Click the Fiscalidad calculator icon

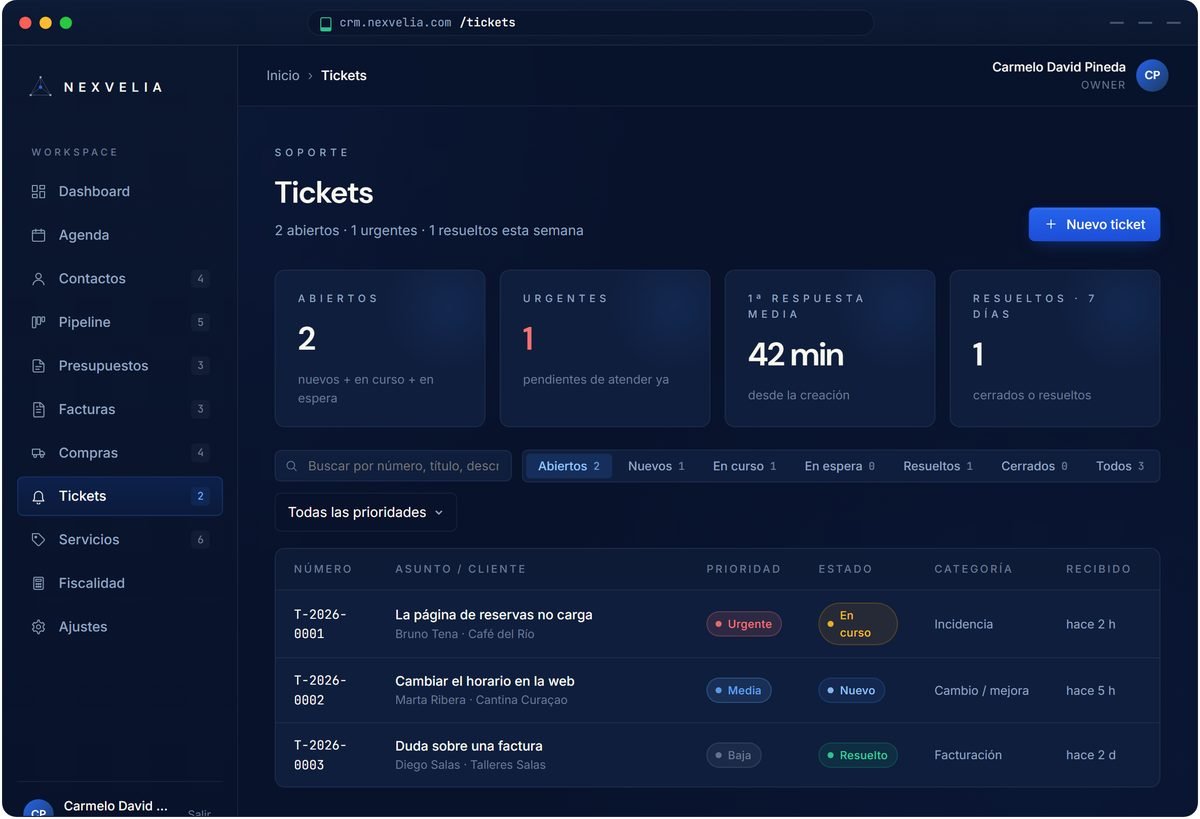point(38,583)
